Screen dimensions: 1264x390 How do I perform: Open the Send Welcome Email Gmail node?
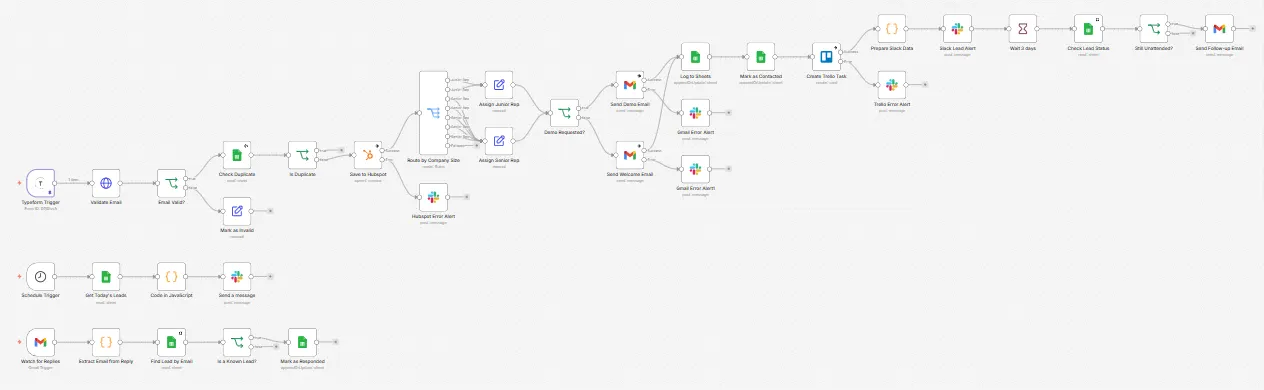(x=630, y=155)
